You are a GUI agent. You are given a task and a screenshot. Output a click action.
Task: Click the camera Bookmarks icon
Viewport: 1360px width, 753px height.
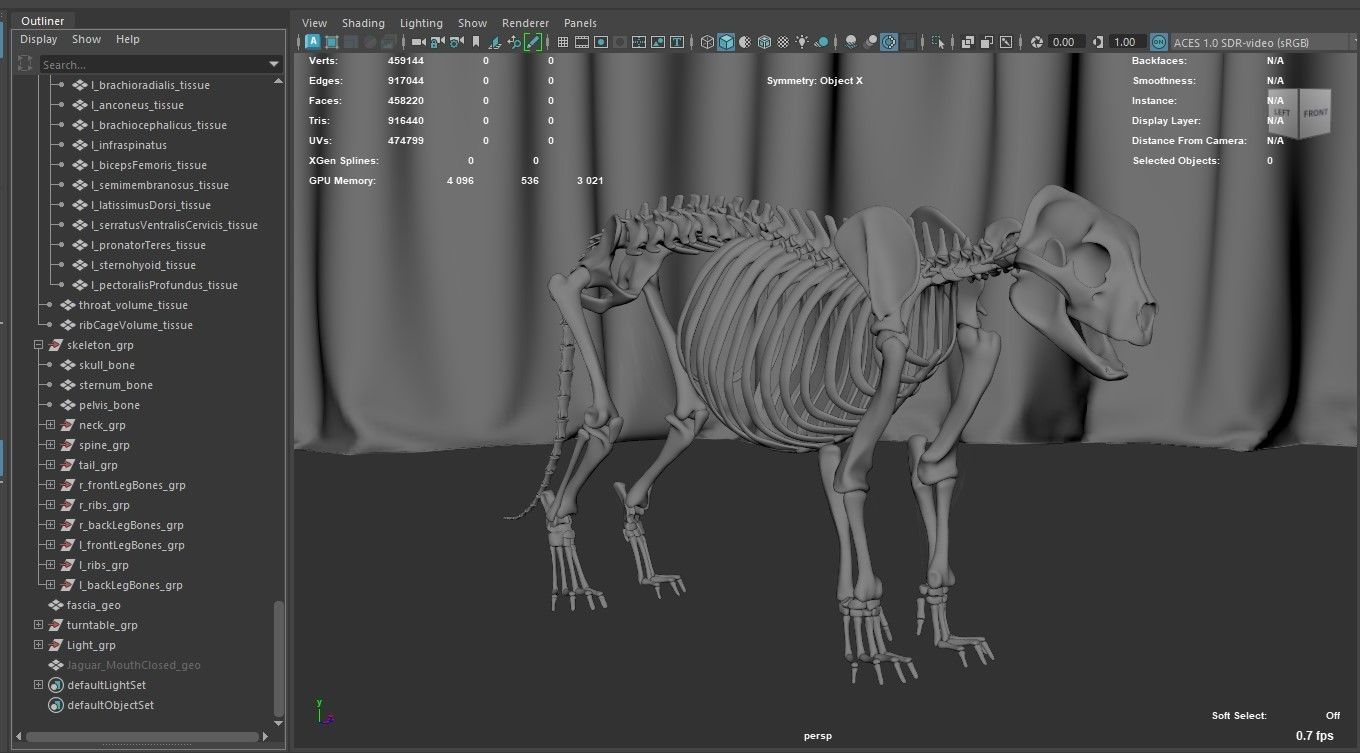coord(476,42)
